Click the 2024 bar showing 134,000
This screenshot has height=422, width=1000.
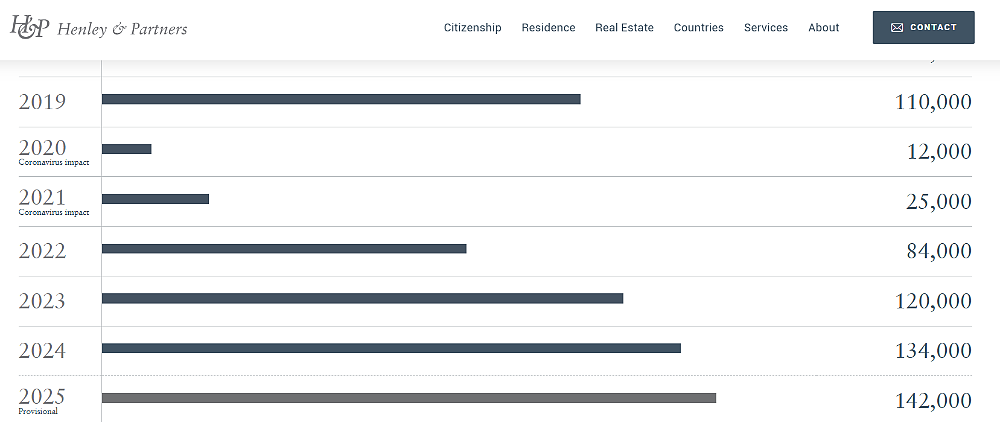click(391, 348)
